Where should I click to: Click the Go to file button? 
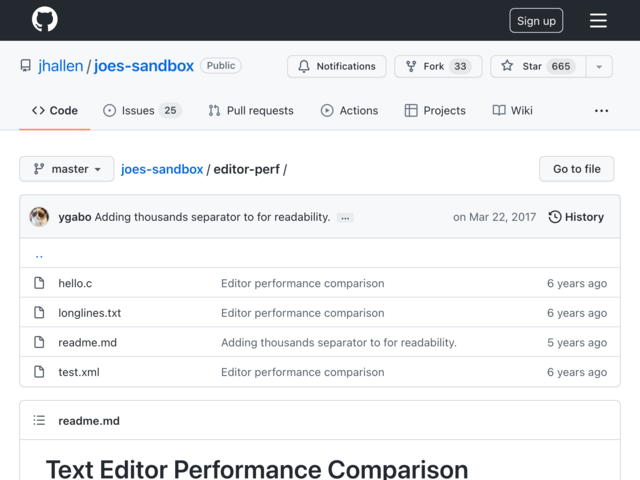576,169
